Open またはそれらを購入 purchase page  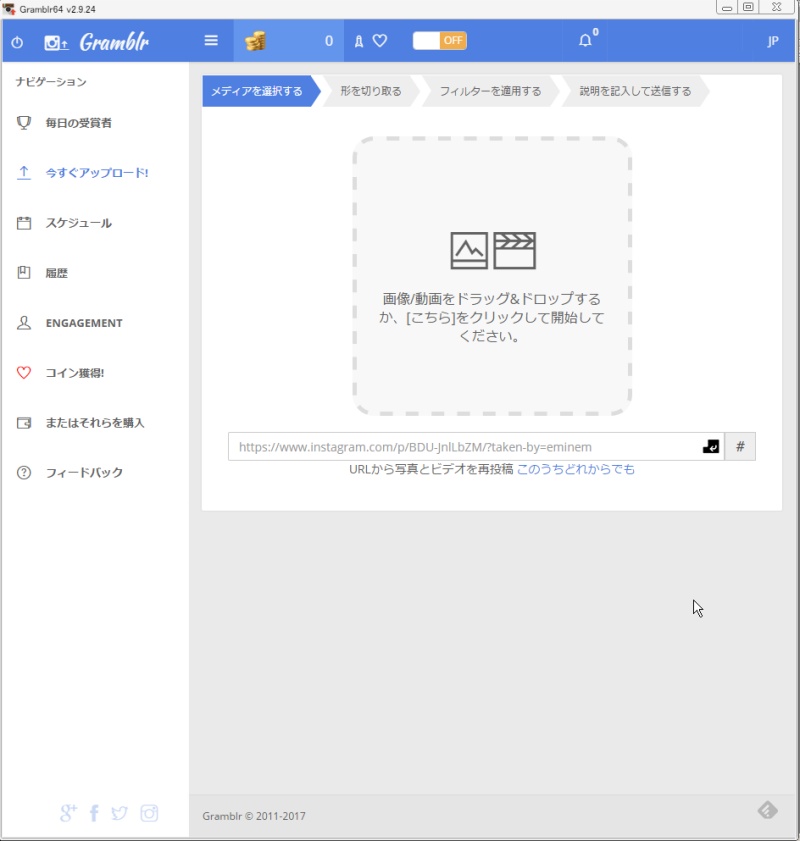[95, 423]
